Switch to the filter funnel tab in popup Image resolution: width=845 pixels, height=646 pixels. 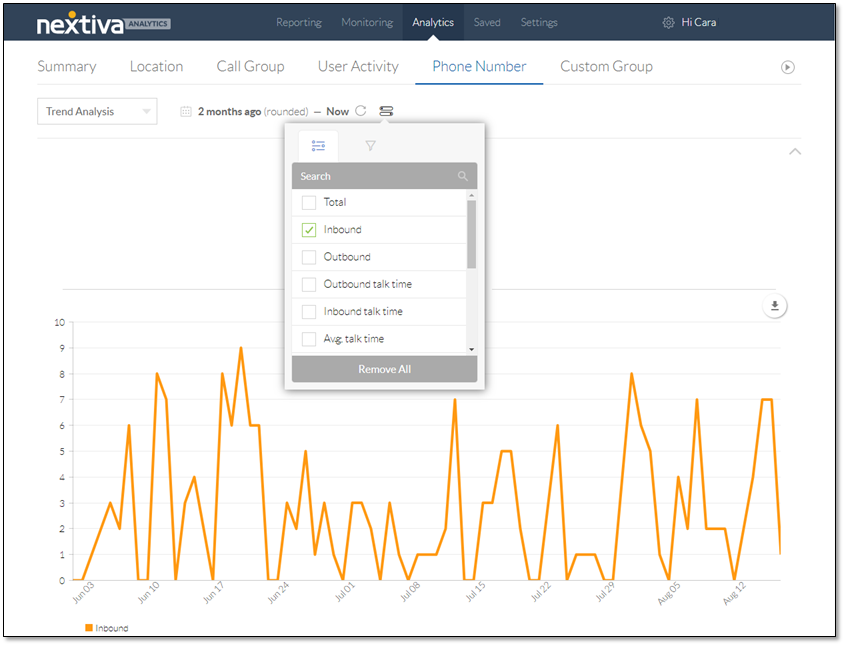click(x=370, y=145)
